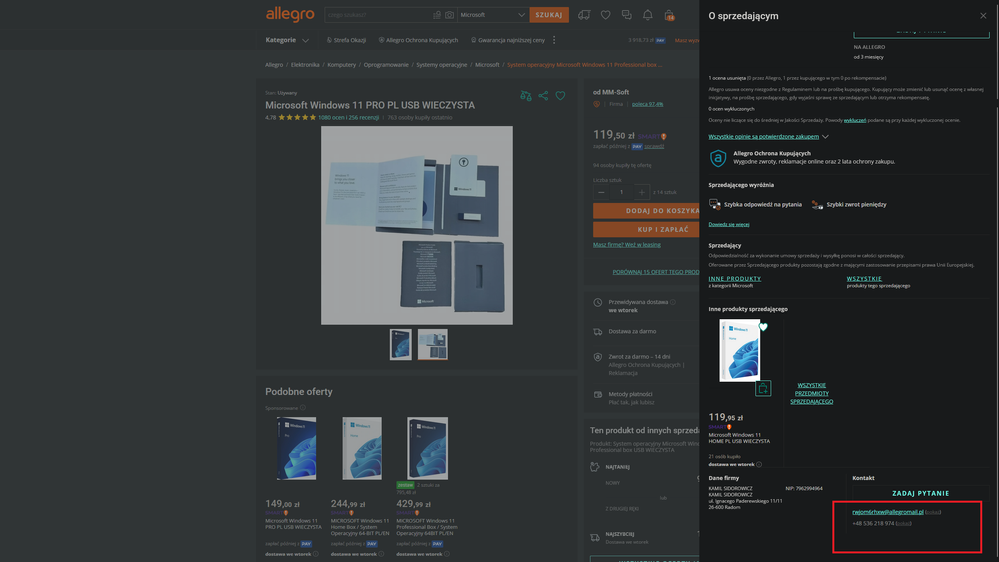Viewport: 999px width, 562px height.
Task: Open the 429,99 zł Windows 11 Professional Box offer
Action: (x=428, y=449)
